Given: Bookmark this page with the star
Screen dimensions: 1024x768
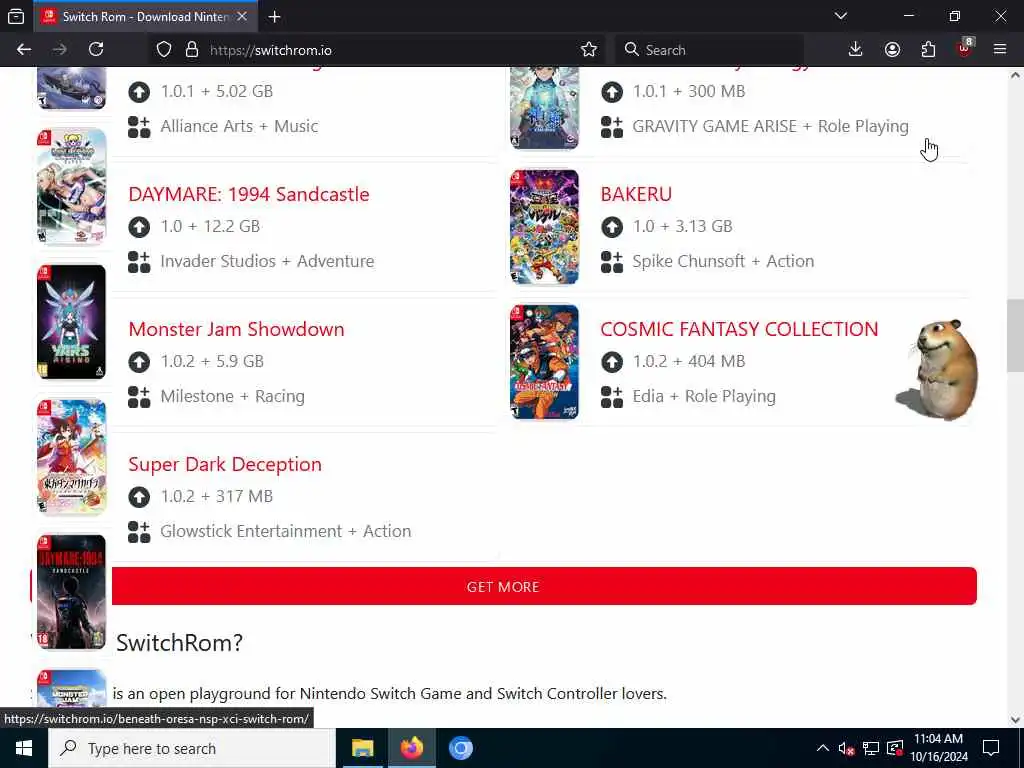Looking at the screenshot, I should (588, 50).
